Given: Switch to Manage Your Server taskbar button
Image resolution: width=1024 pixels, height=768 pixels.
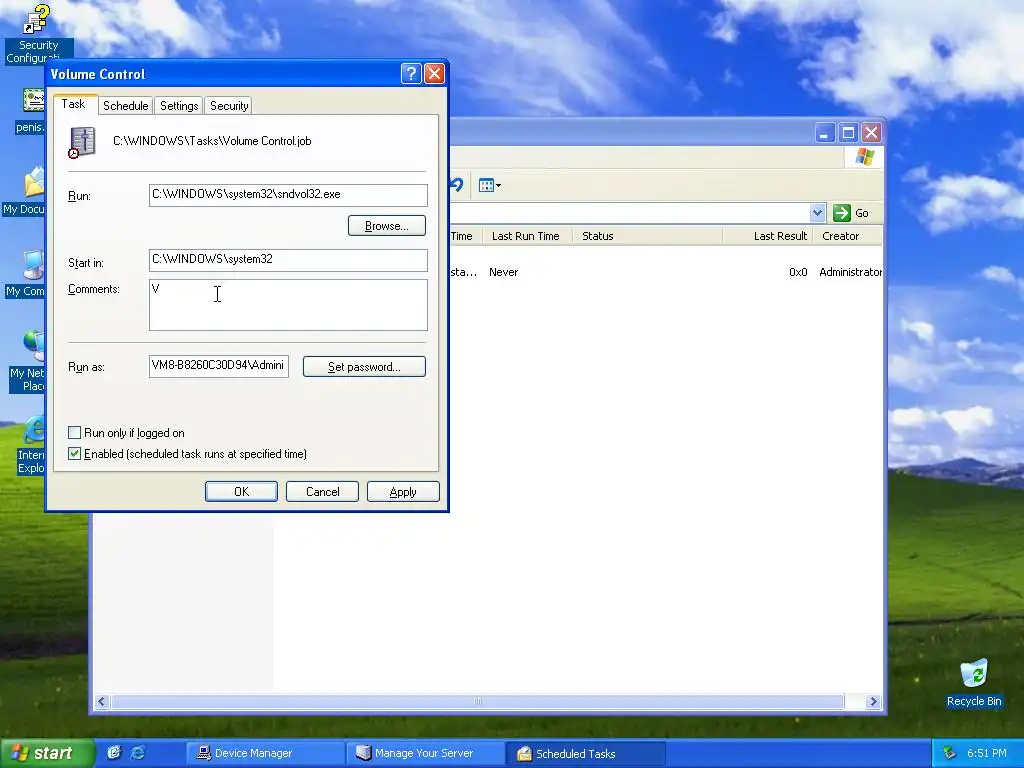Looking at the screenshot, I should 425,754.
